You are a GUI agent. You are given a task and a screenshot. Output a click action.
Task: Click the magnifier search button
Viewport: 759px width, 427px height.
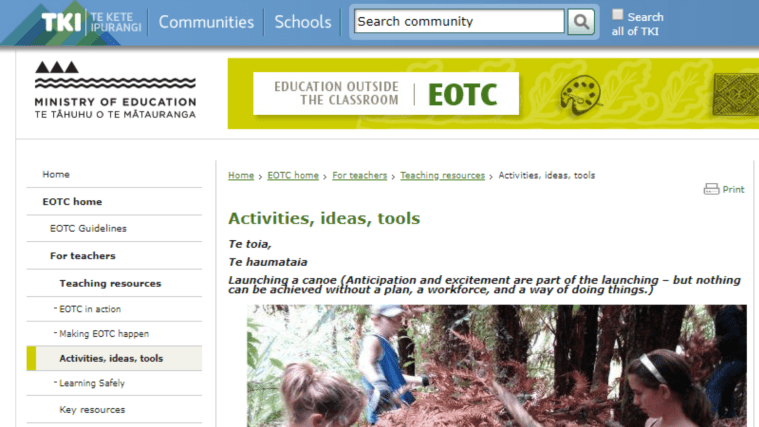[x=581, y=22]
